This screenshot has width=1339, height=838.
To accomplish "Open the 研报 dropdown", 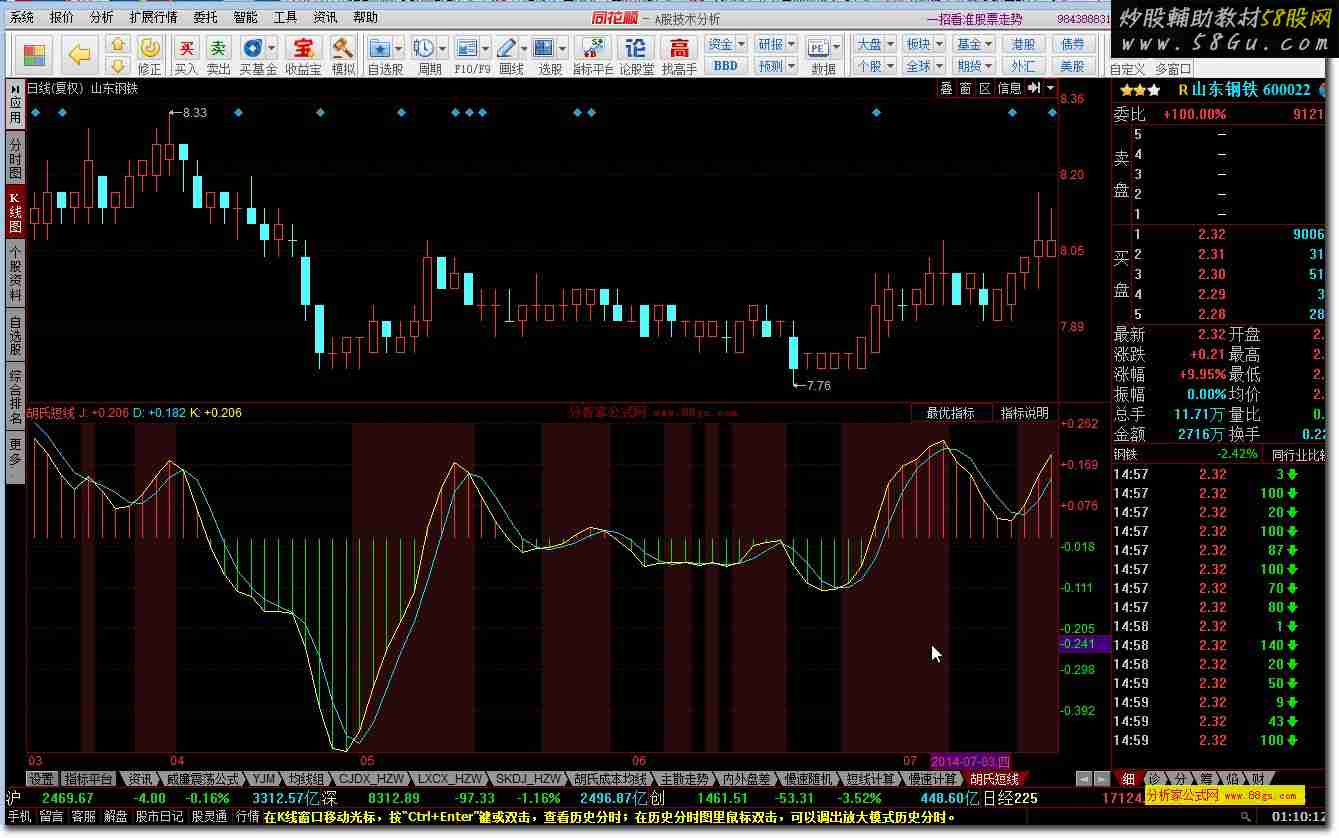I will pyautogui.click(x=775, y=44).
